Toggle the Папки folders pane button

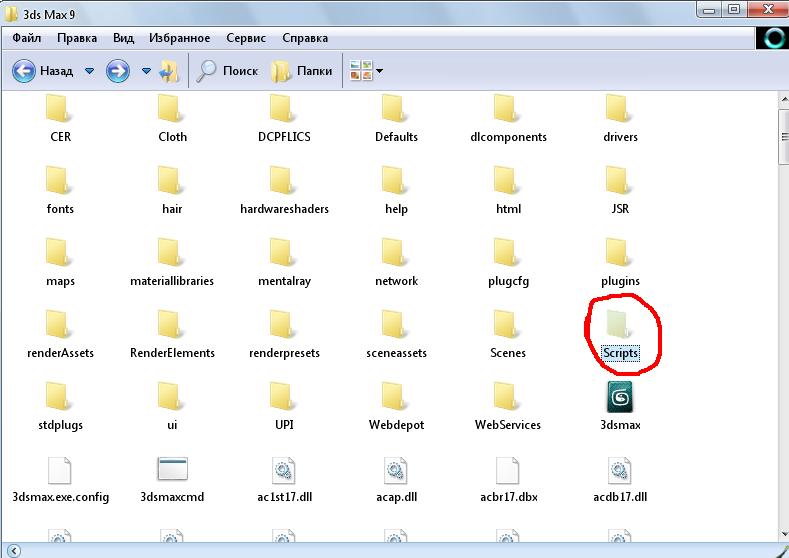tap(301, 71)
